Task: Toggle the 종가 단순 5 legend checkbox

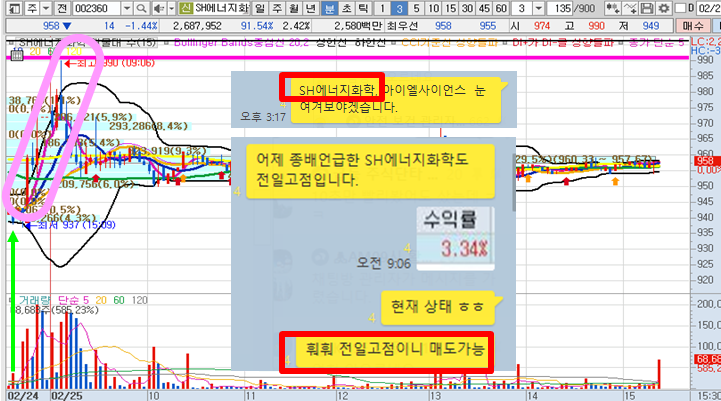Action: click(x=621, y=43)
